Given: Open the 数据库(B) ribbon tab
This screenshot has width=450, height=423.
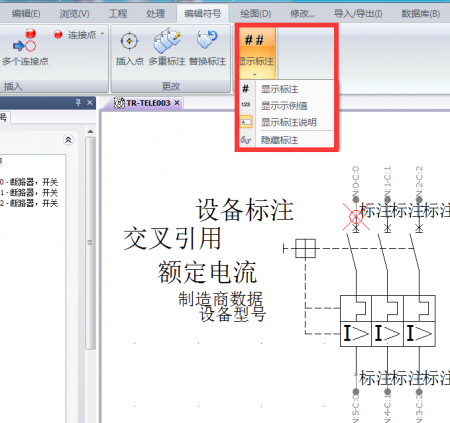Looking at the screenshot, I should [420, 14].
